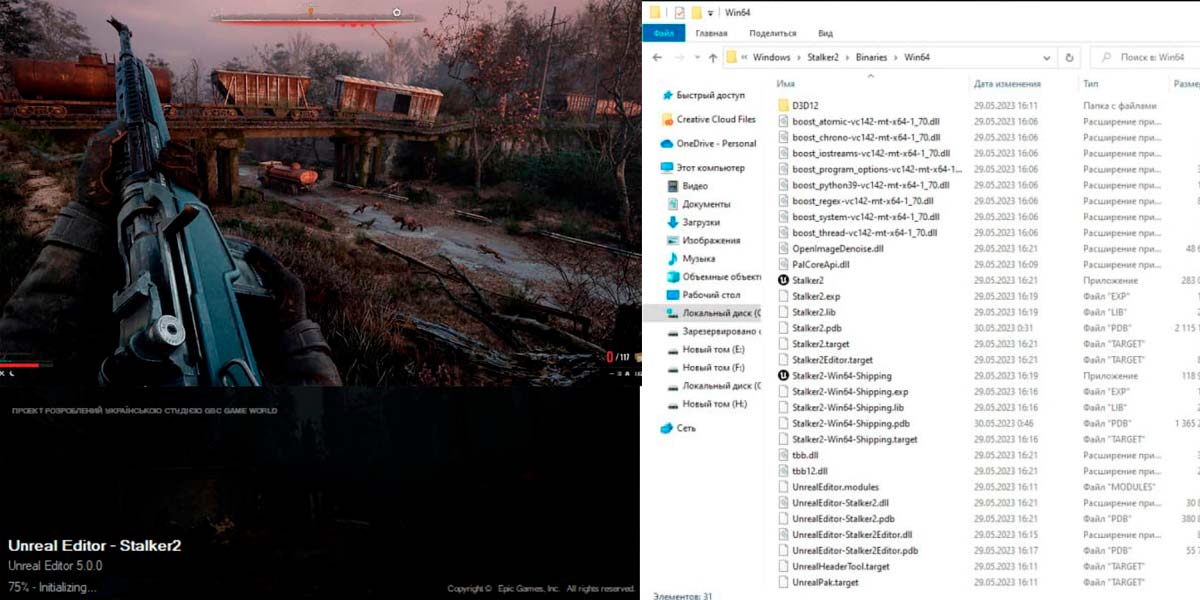1200x600 pixels.
Task: Click the Binaries segment in the address breadcrumb
Action: 871,58
